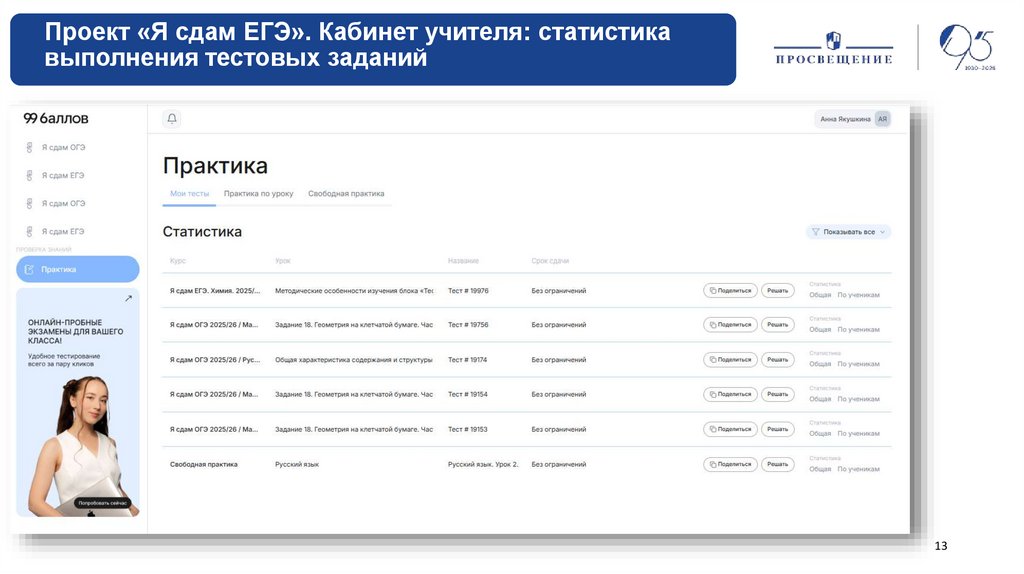Share Тест # 19976 via Поделиться

(x=730, y=291)
